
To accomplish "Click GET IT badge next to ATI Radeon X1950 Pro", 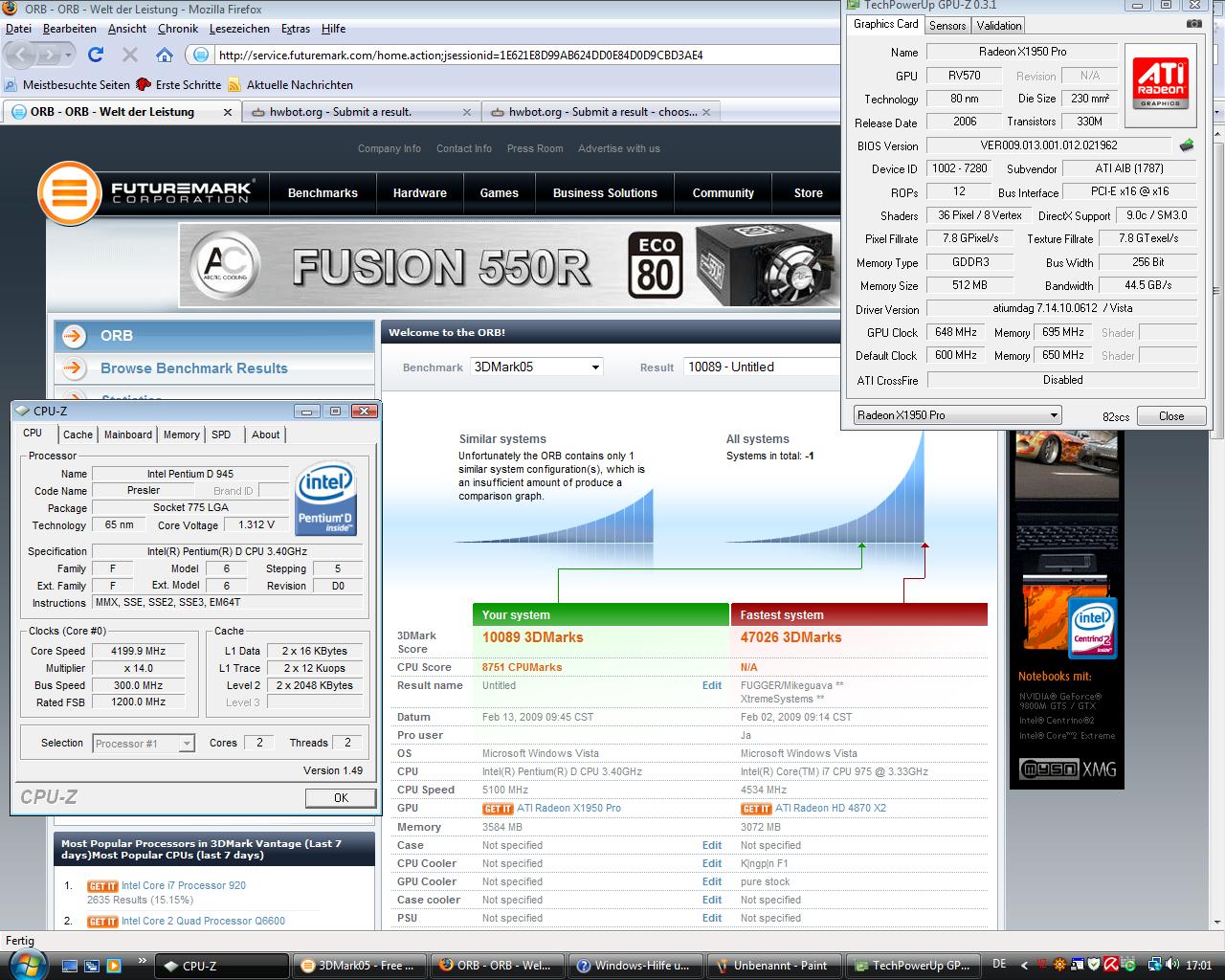I will click(x=498, y=809).
